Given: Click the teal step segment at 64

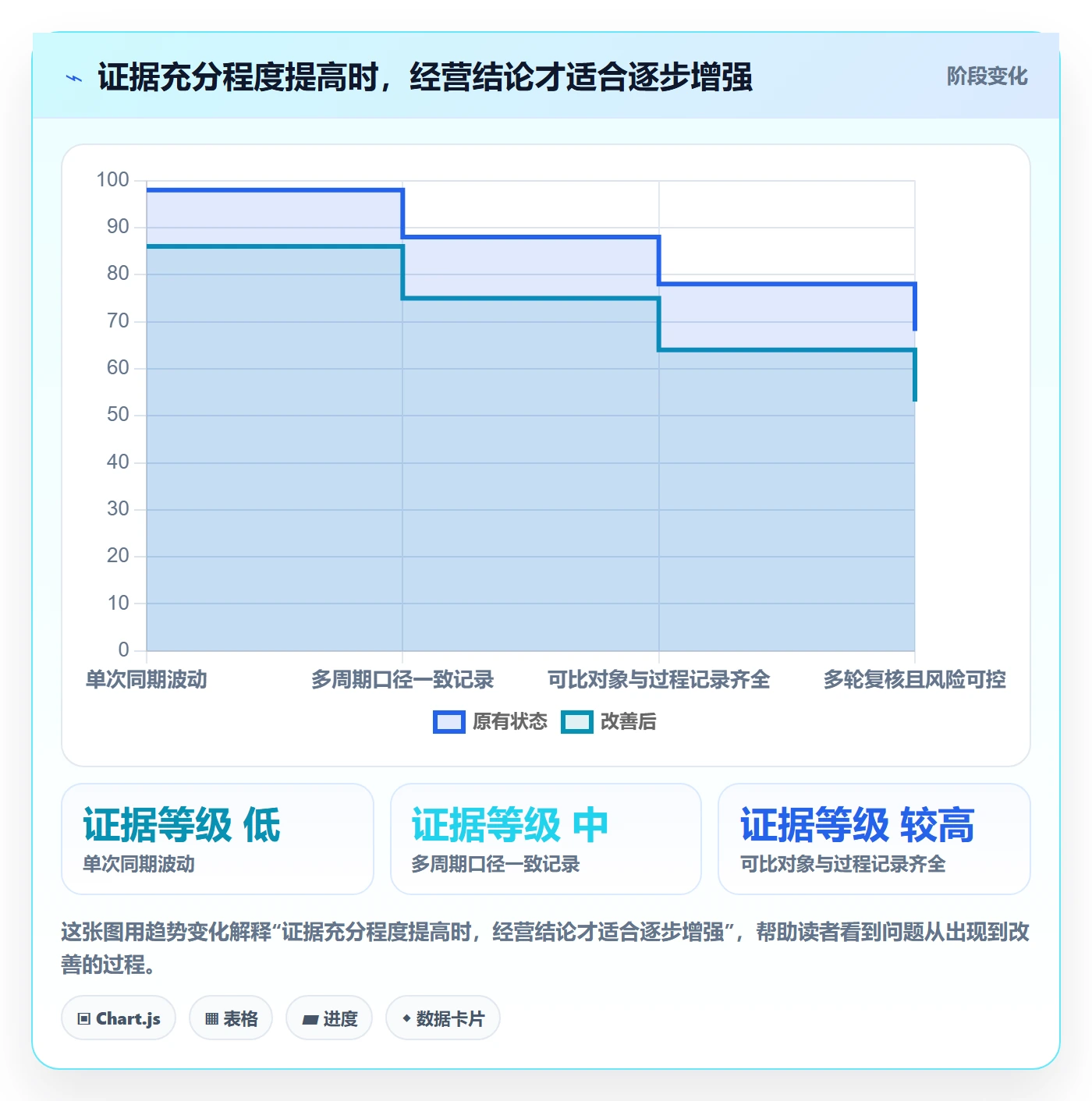Looking at the screenshot, I should click(786, 349).
